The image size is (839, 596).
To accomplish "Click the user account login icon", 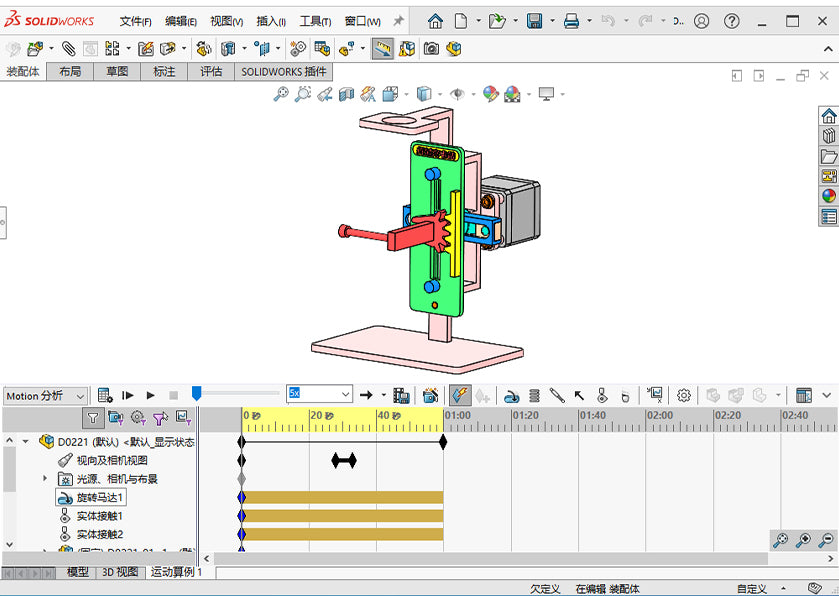I will click(x=701, y=21).
